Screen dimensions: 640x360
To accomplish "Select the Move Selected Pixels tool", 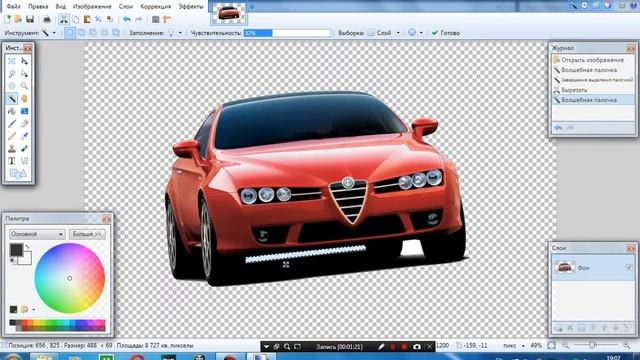I will click(x=24, y=61).
